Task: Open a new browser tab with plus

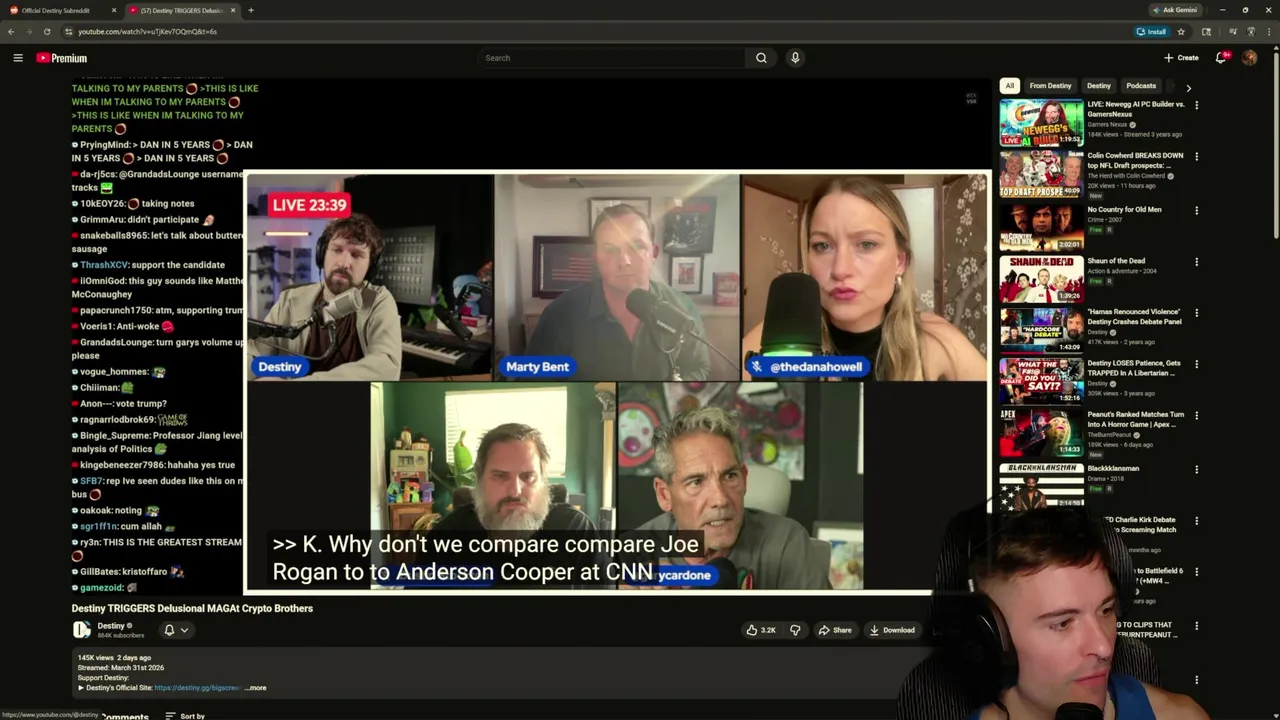Action: [x=251, y=10]
